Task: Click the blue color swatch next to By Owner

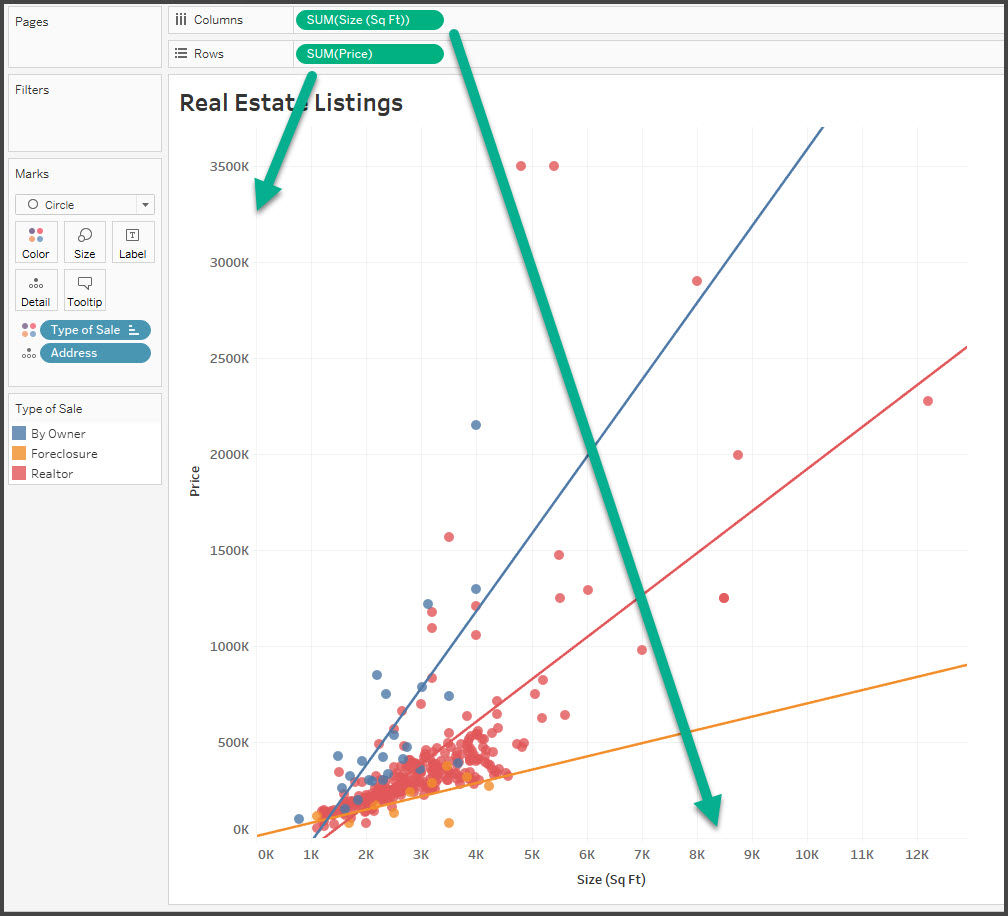Action: coord(21,433)
